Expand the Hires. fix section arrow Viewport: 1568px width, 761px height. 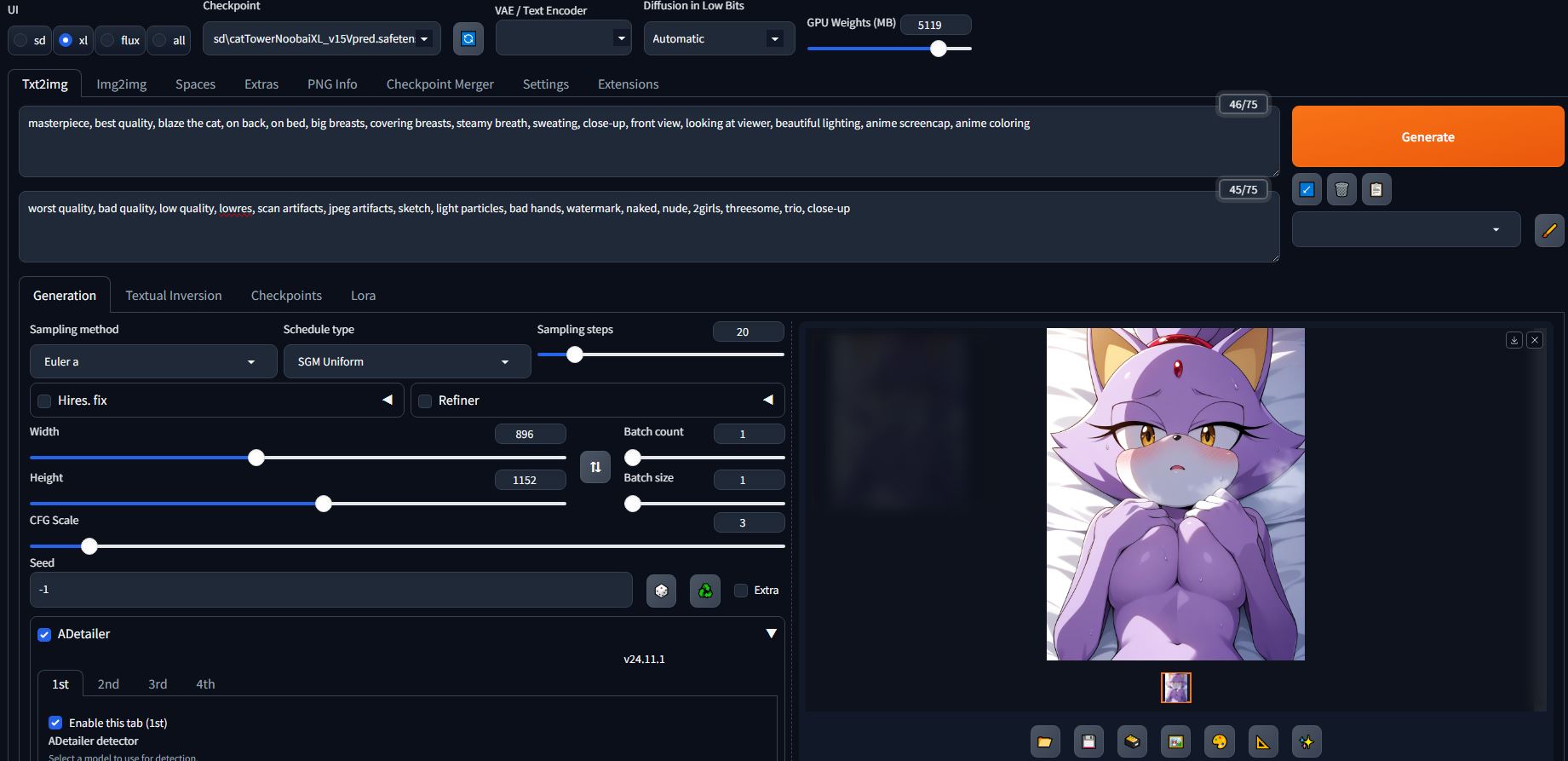(388, 400)
